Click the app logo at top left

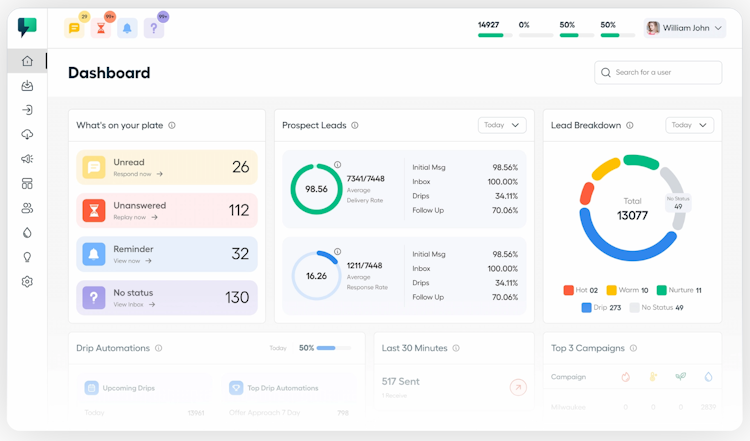click(27, 27)
